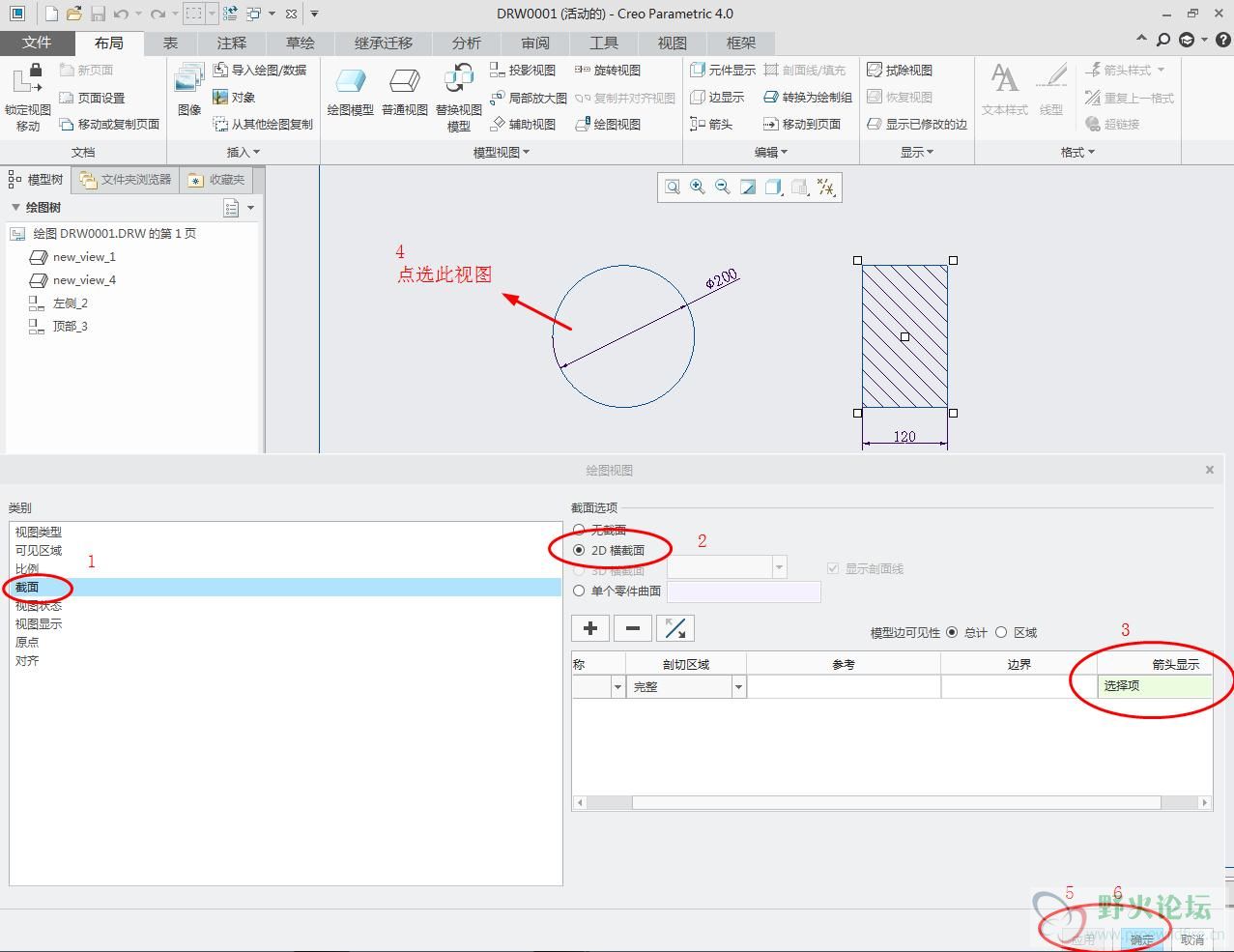Screen dimensions: 1234x952
Task: Expand the Model Views (模型视图) group dropdown
Action: (x=502, y=152)
